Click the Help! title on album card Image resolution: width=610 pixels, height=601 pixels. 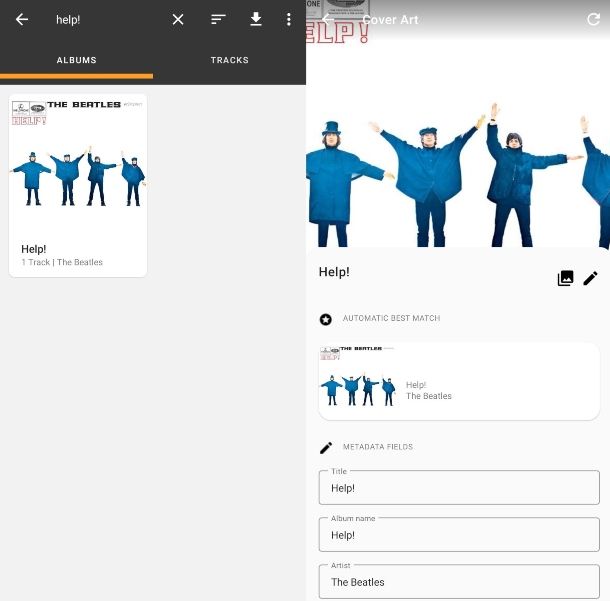click(34, 249)
